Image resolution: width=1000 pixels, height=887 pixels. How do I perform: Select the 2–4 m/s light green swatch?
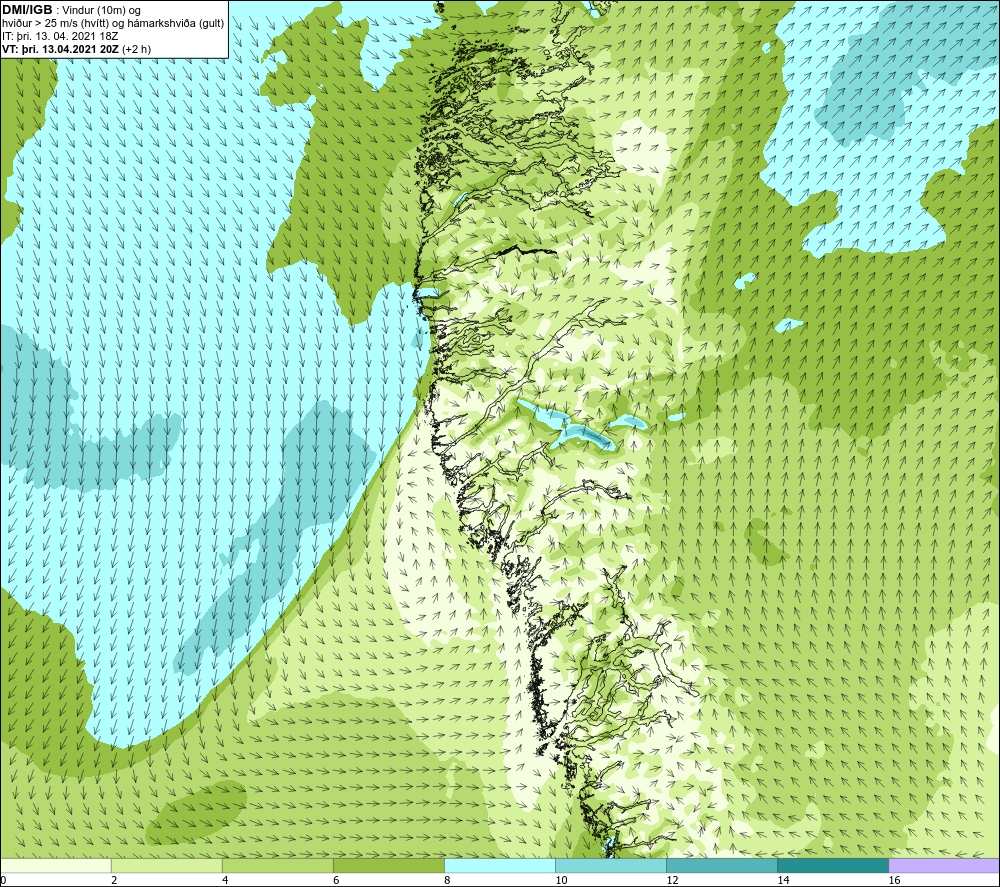(167, 865)
